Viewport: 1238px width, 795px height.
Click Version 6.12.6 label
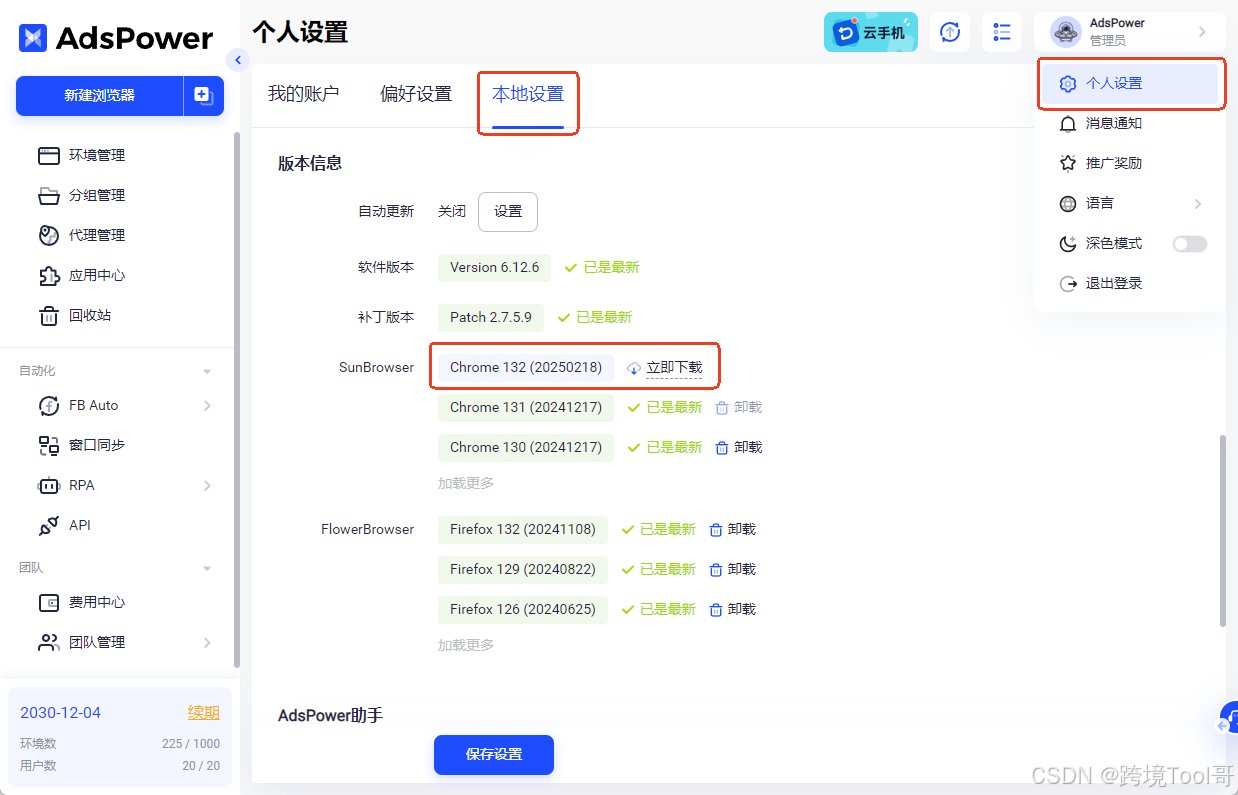(494, 267)
